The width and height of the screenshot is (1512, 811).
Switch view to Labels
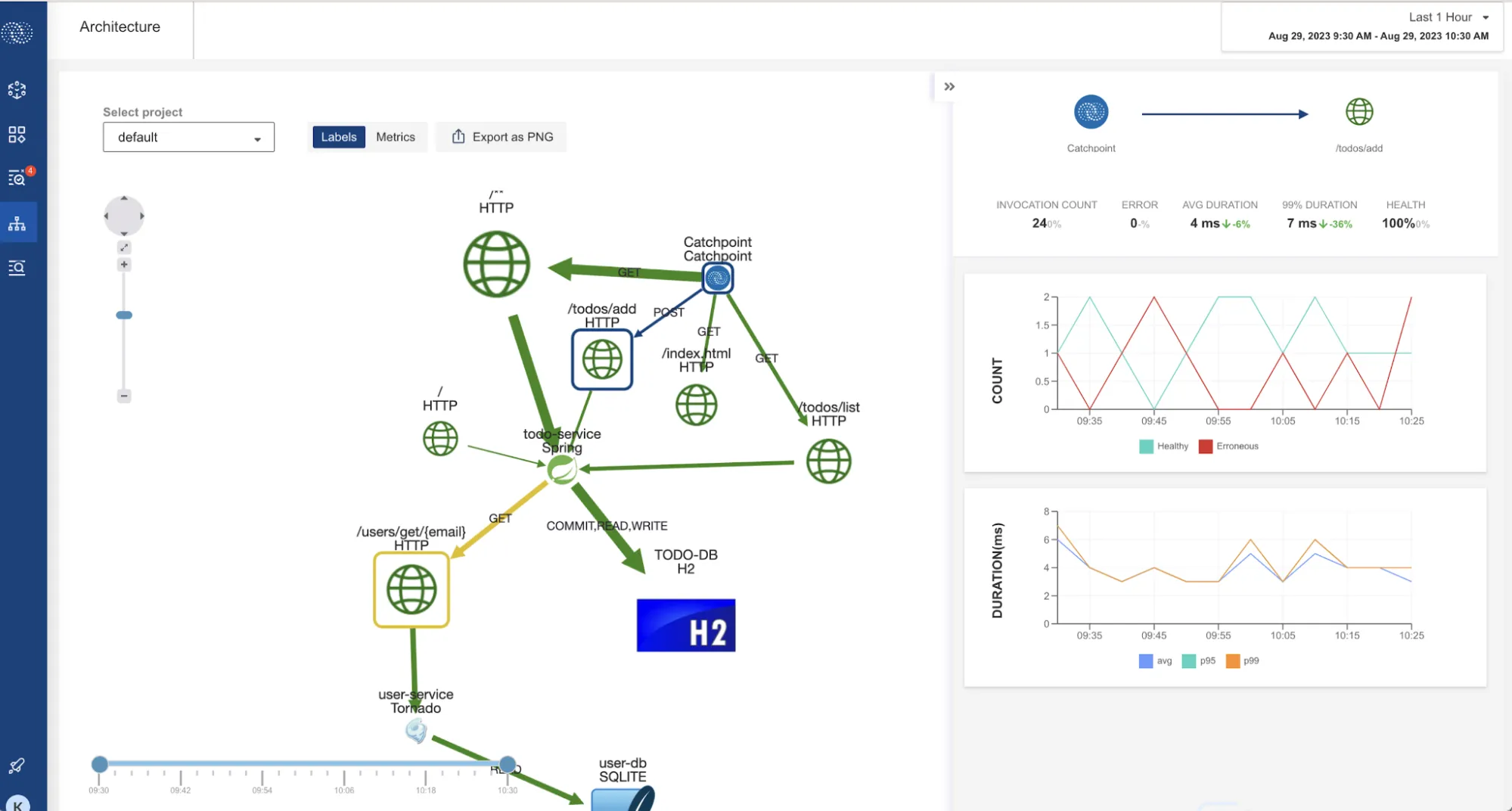click(338, 137)
